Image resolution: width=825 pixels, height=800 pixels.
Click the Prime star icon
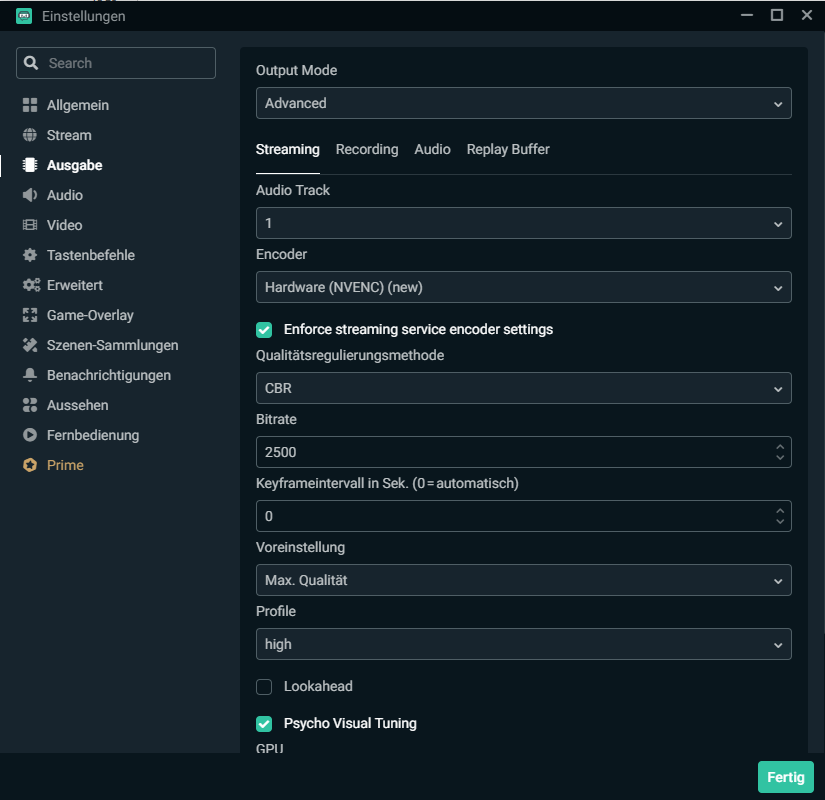pos(30,465)
